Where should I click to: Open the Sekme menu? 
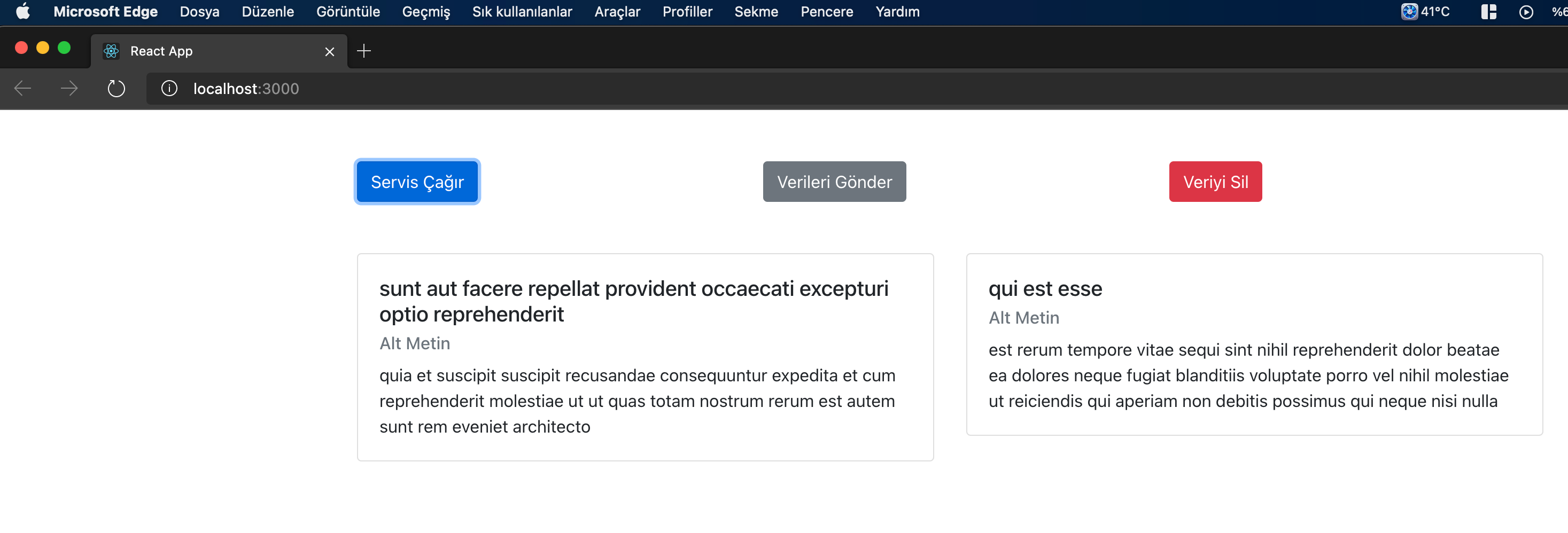(756, 12)
